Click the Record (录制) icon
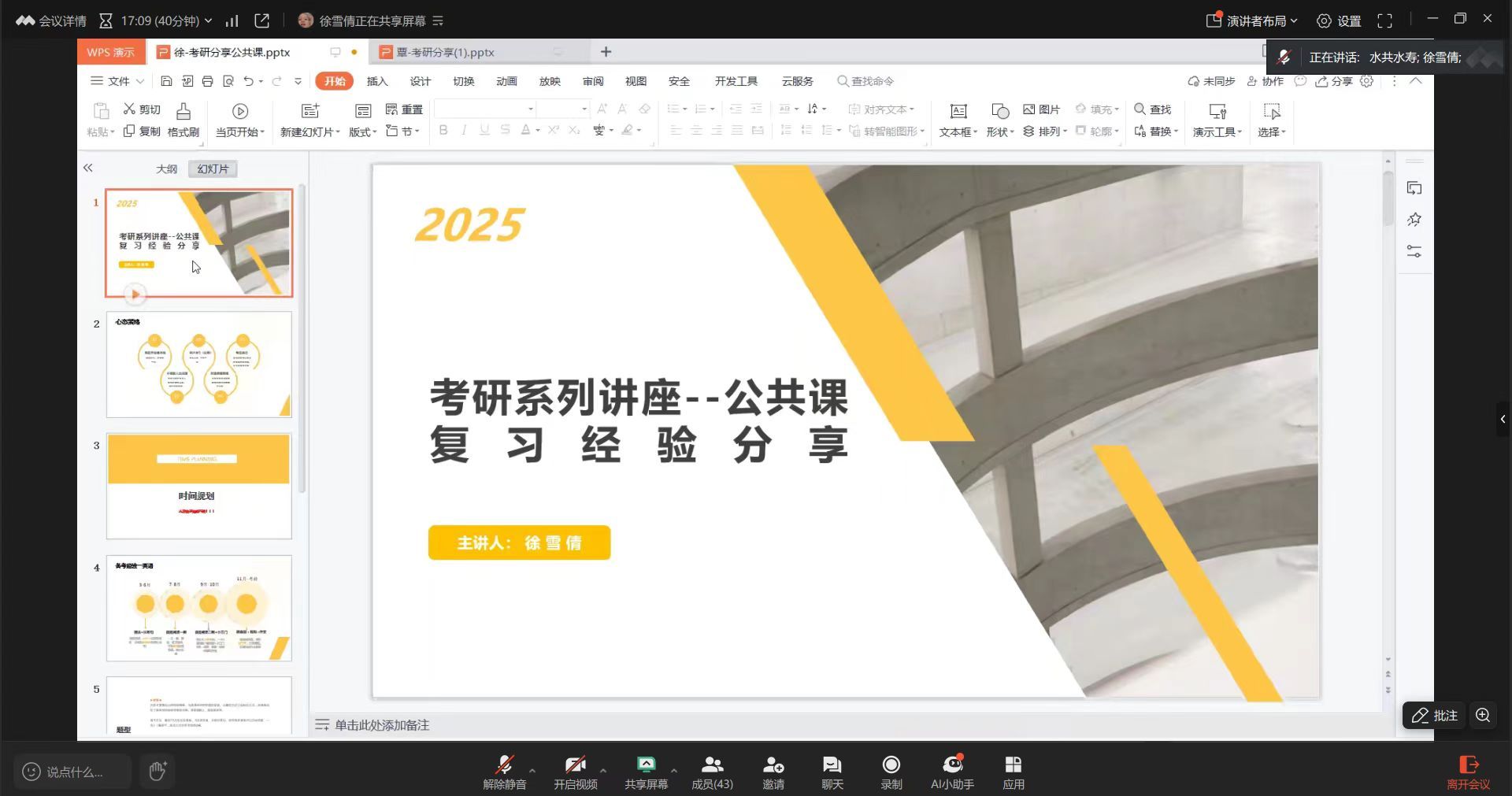Screen dimensions: 1512x796 click(891, 765)
